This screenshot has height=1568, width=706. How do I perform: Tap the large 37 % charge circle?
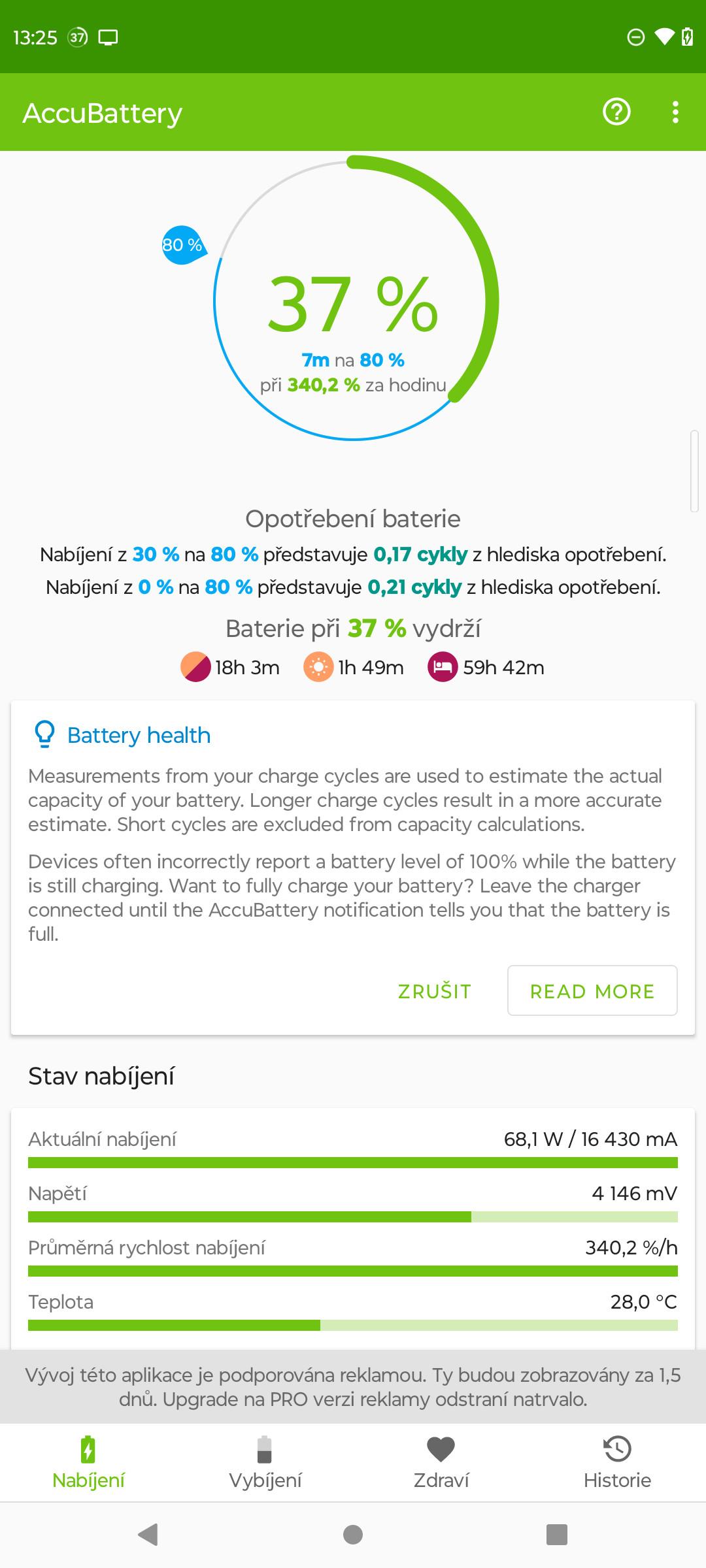(x=353, y=301)
